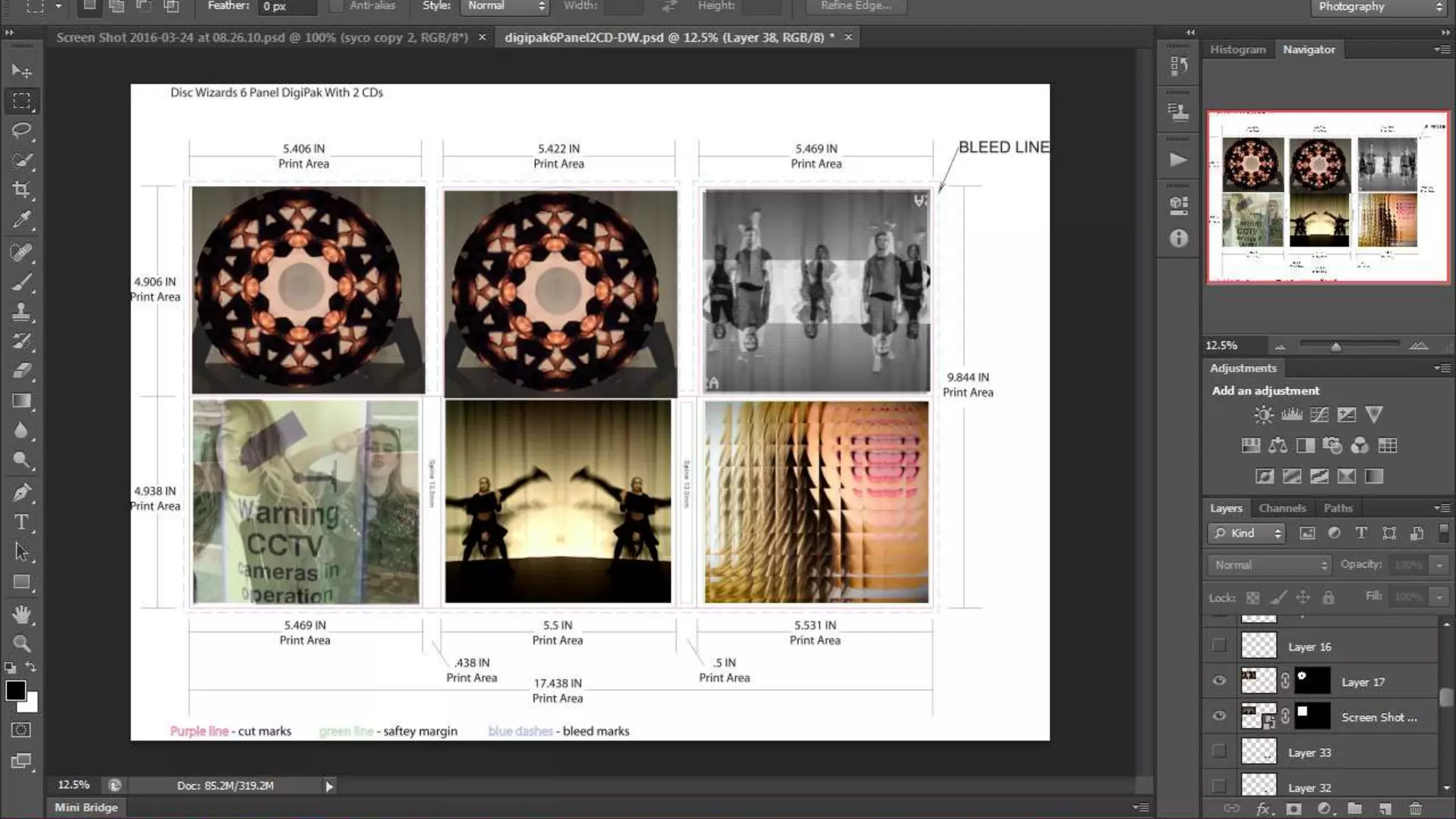Delete layer with trash icon
1456x819 pixels.
point(1415,808)
